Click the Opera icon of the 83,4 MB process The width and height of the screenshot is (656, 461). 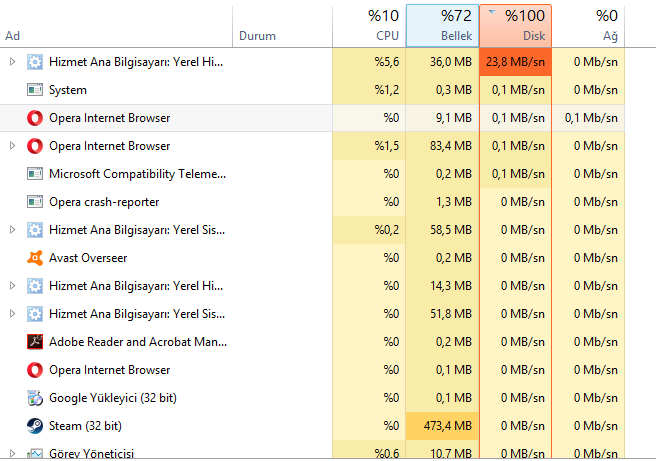pos(35,146)
